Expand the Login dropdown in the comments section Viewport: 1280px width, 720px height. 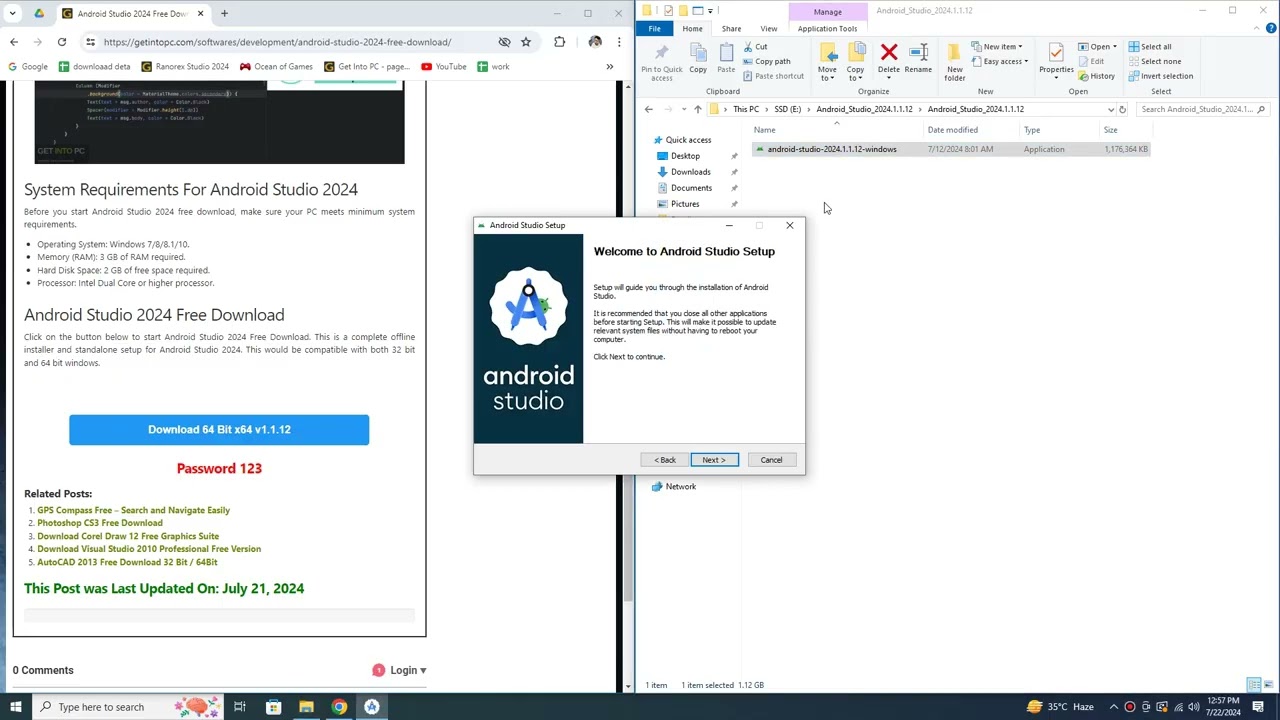pos(408,670)
